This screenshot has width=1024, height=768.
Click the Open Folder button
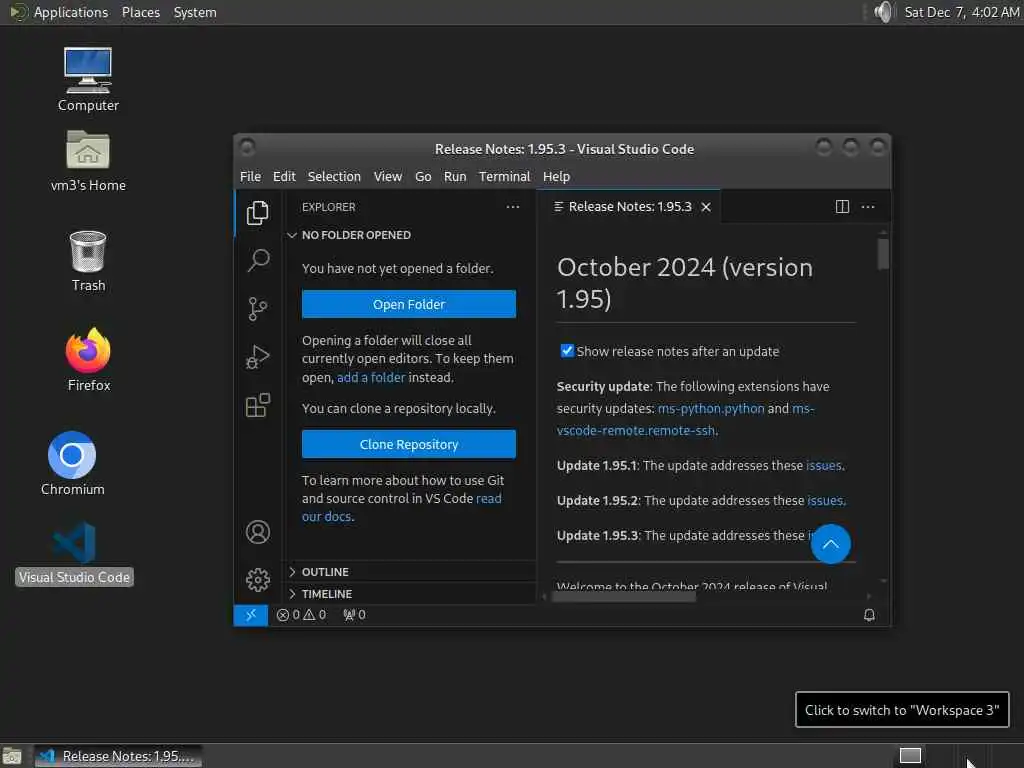(409, 304)
